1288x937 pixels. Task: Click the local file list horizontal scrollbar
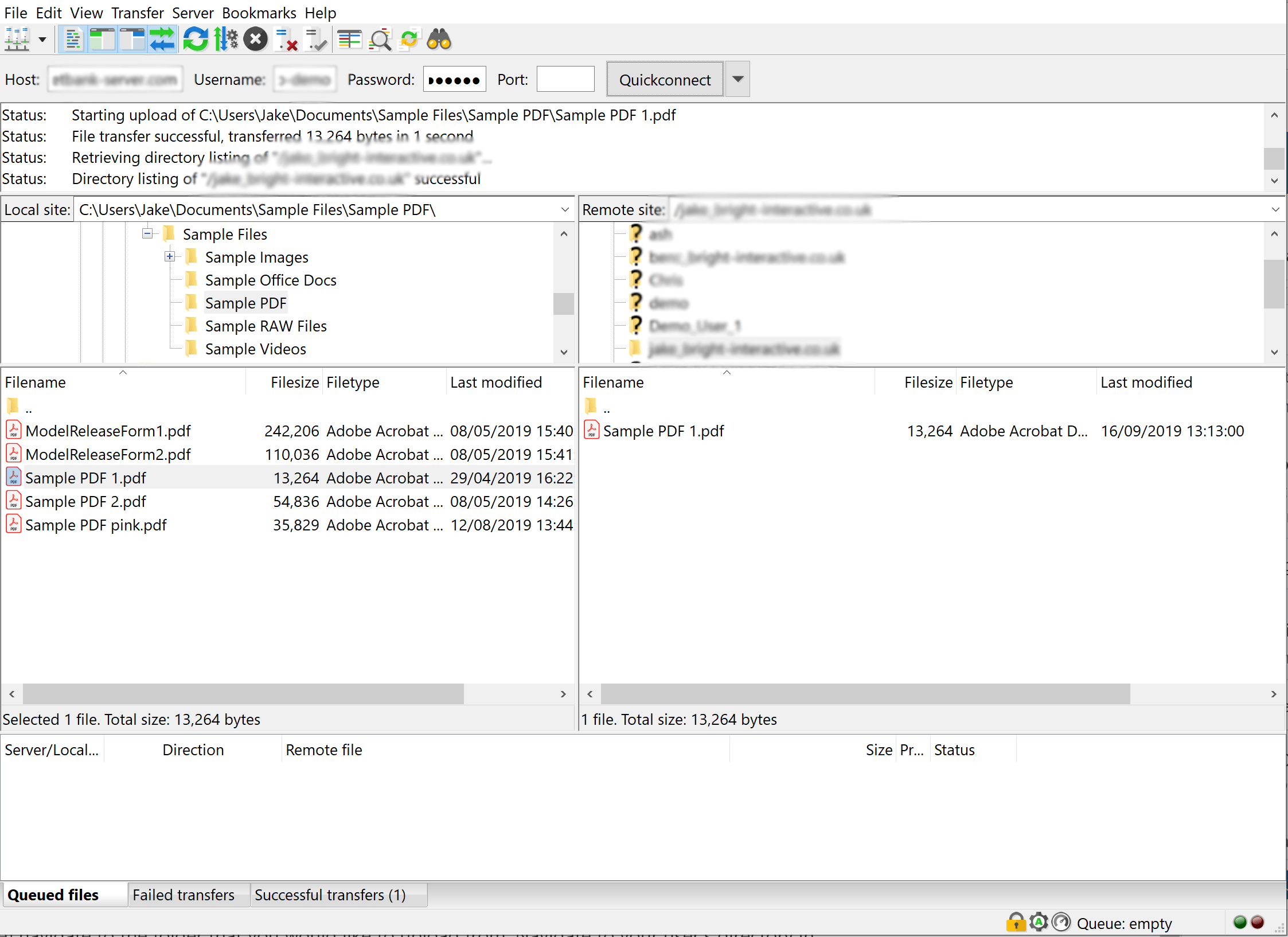(x=243, y=694)
